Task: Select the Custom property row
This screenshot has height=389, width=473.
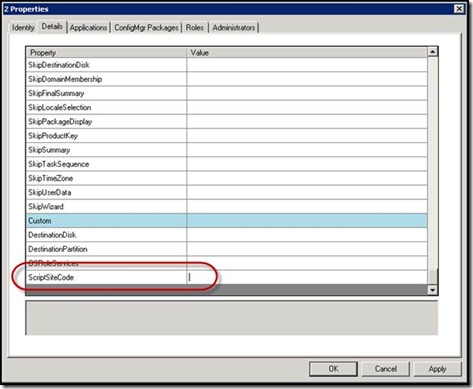Action: [227, 221]
